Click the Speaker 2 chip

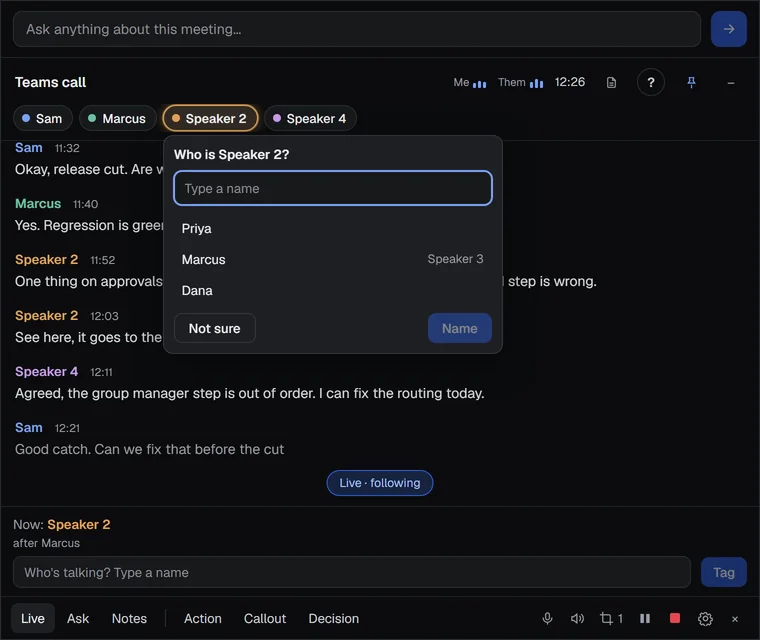coord(210,118)
